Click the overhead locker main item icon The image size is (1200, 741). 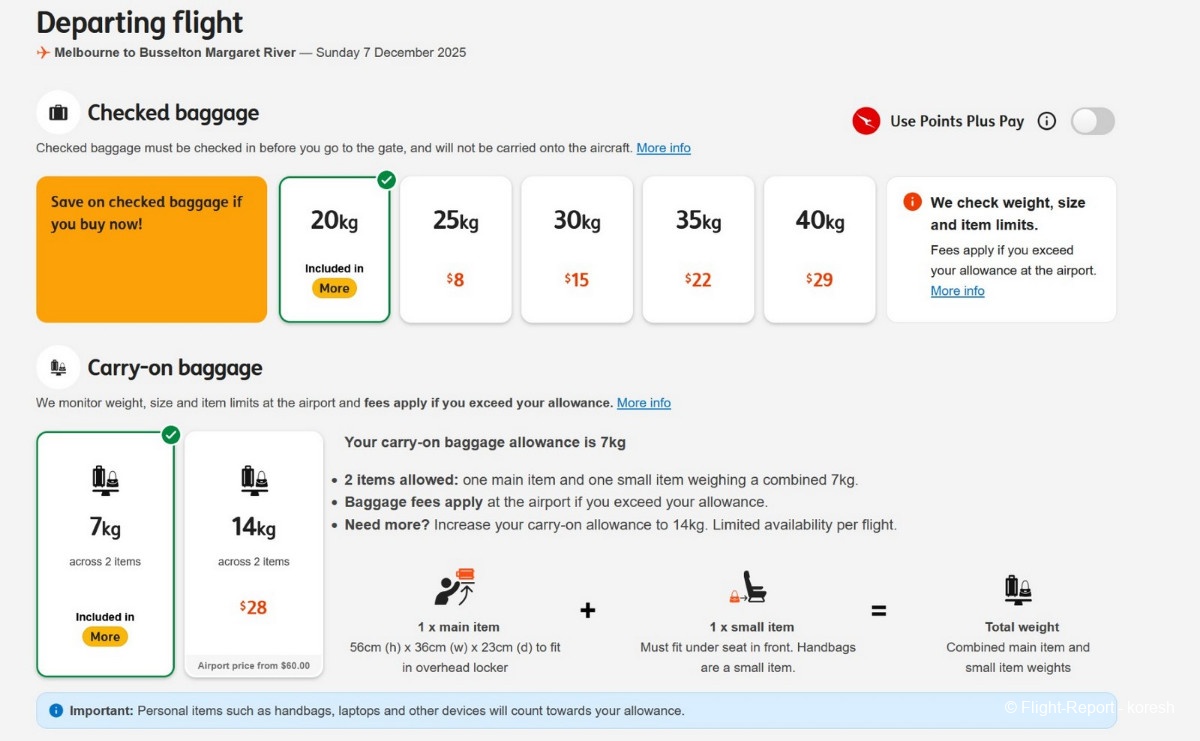[455, 587]
